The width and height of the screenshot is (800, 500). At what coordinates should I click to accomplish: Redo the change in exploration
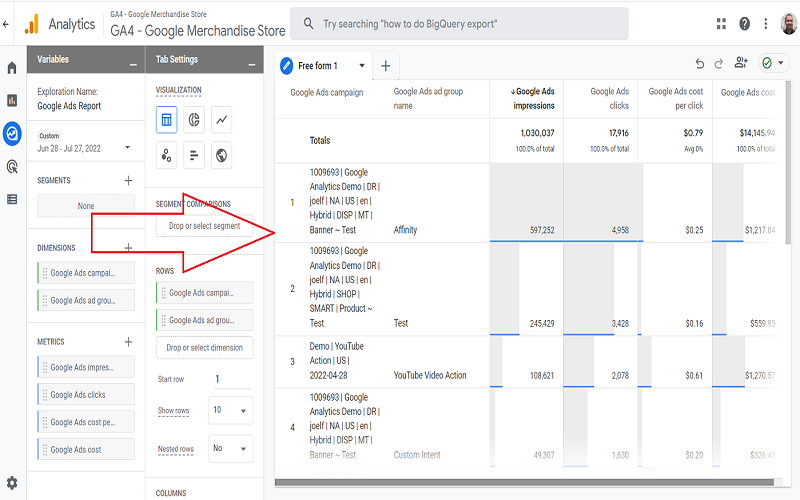click(x=719, y=63)
